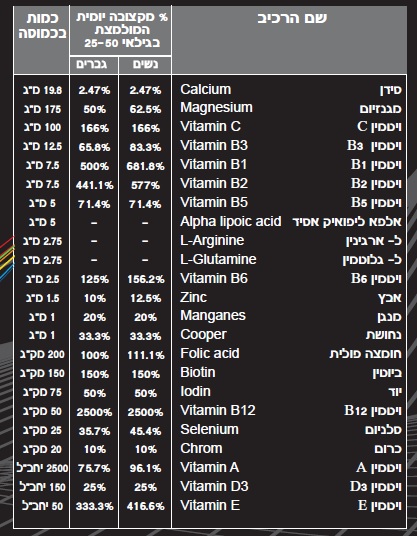Click the Zinc ingredient text
The height and width of the screenshot is (536, 417).
coord(193,297)
